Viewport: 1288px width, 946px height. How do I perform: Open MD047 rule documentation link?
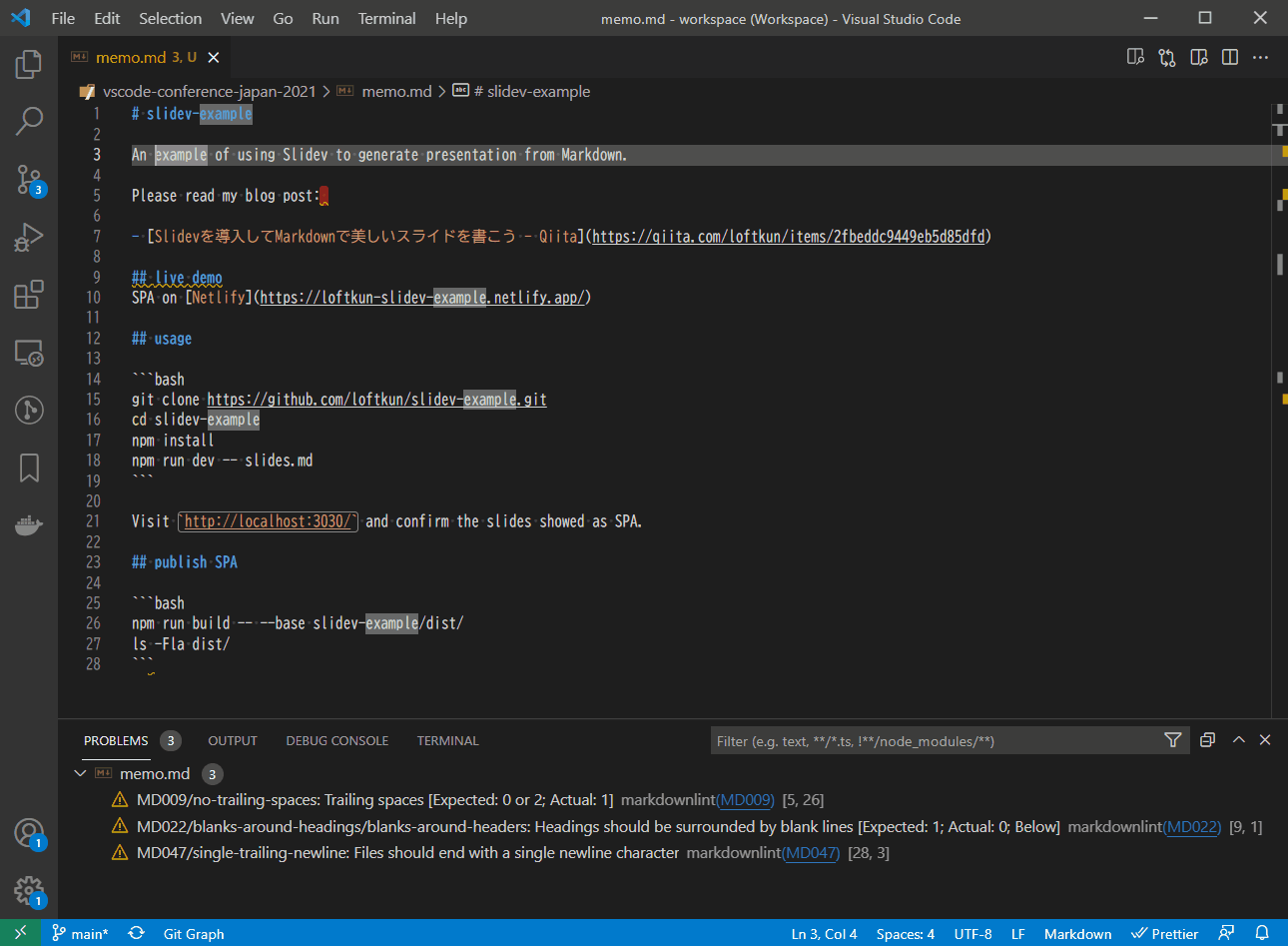coord(812,852)
